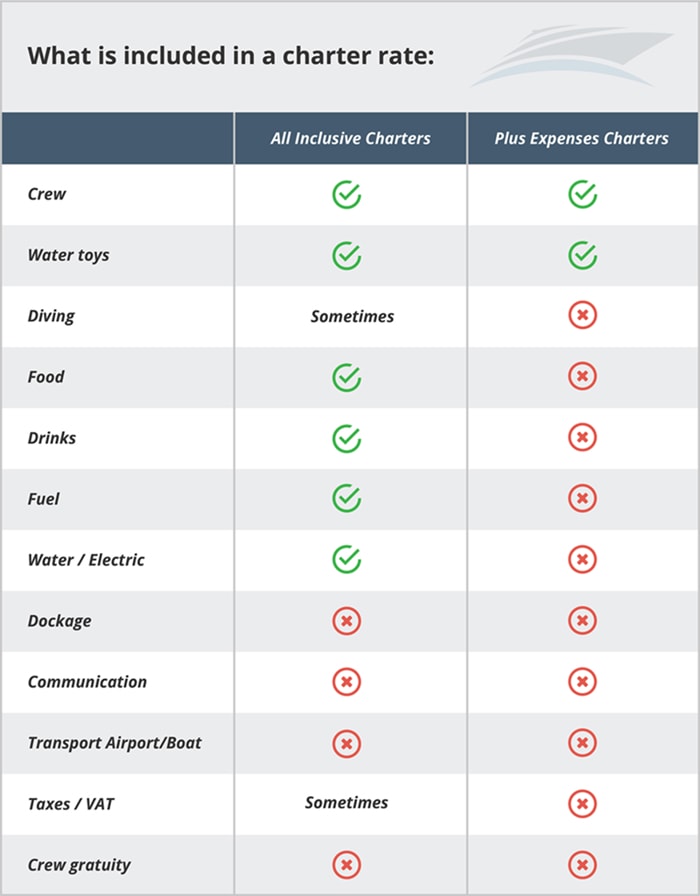Click the Fuel checkmark under All Inclusive Charters
Screen dimensions: 700x896
point(346,498)
